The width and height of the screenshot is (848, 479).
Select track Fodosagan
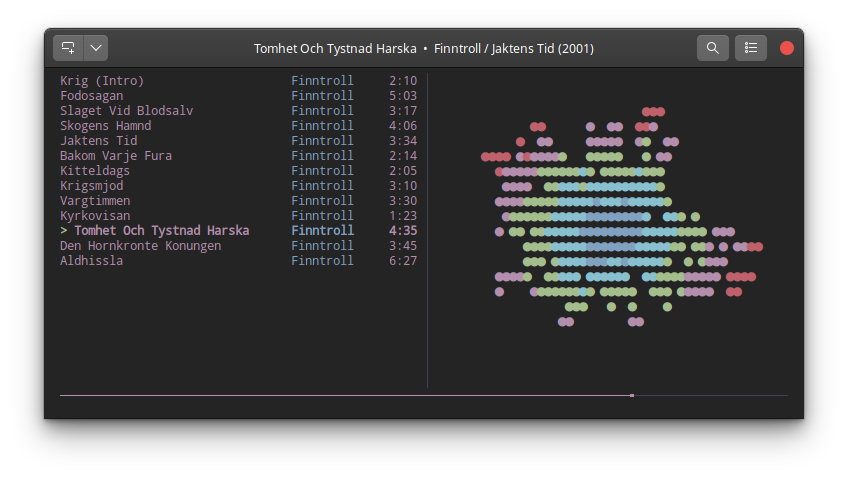[91, 96]
